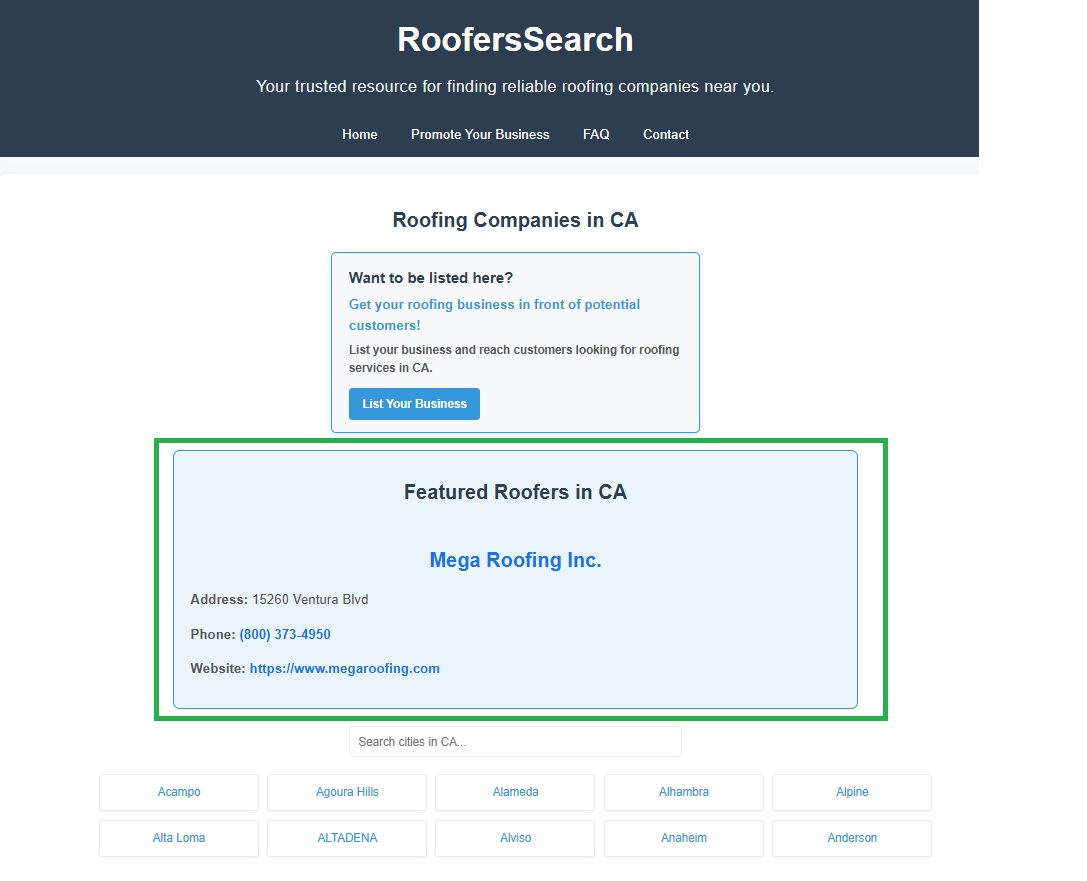Select the Acampo city button
The width and height of the screenshot is (1087, 881).
coord(179,792)
